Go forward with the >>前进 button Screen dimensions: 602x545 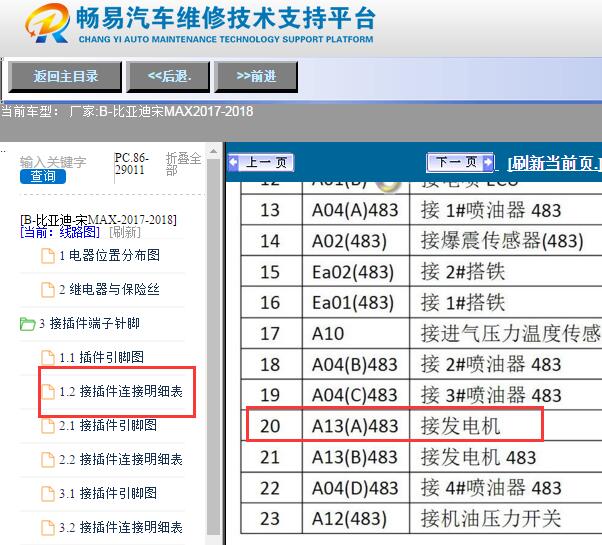tap(256, 76)
